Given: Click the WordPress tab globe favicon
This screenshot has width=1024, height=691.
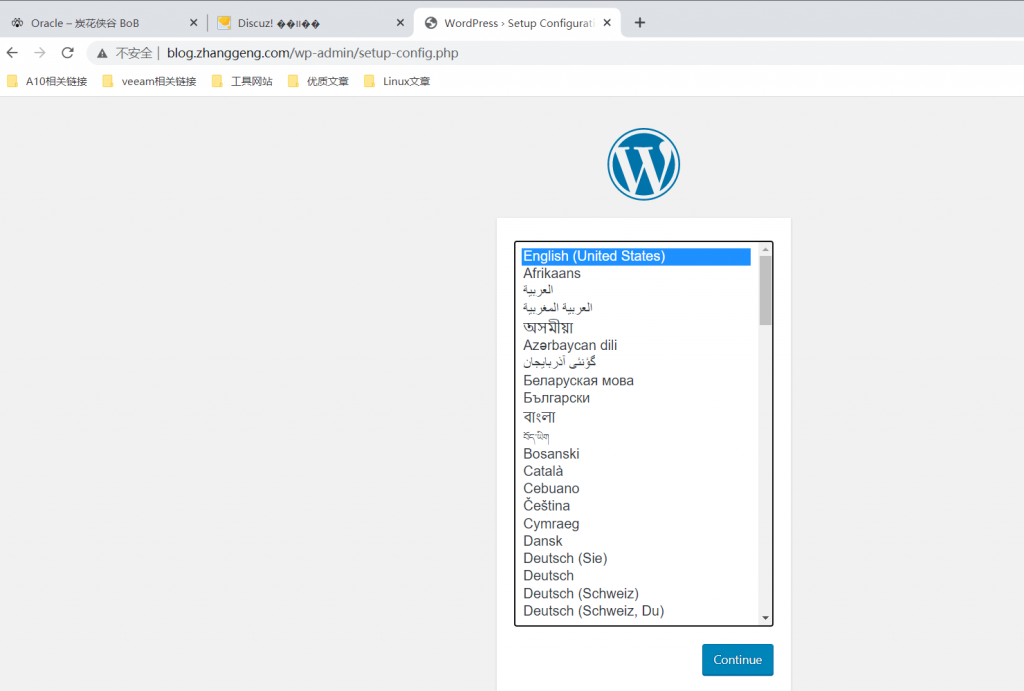Looking at the screenshot, I should pos(431,23).
